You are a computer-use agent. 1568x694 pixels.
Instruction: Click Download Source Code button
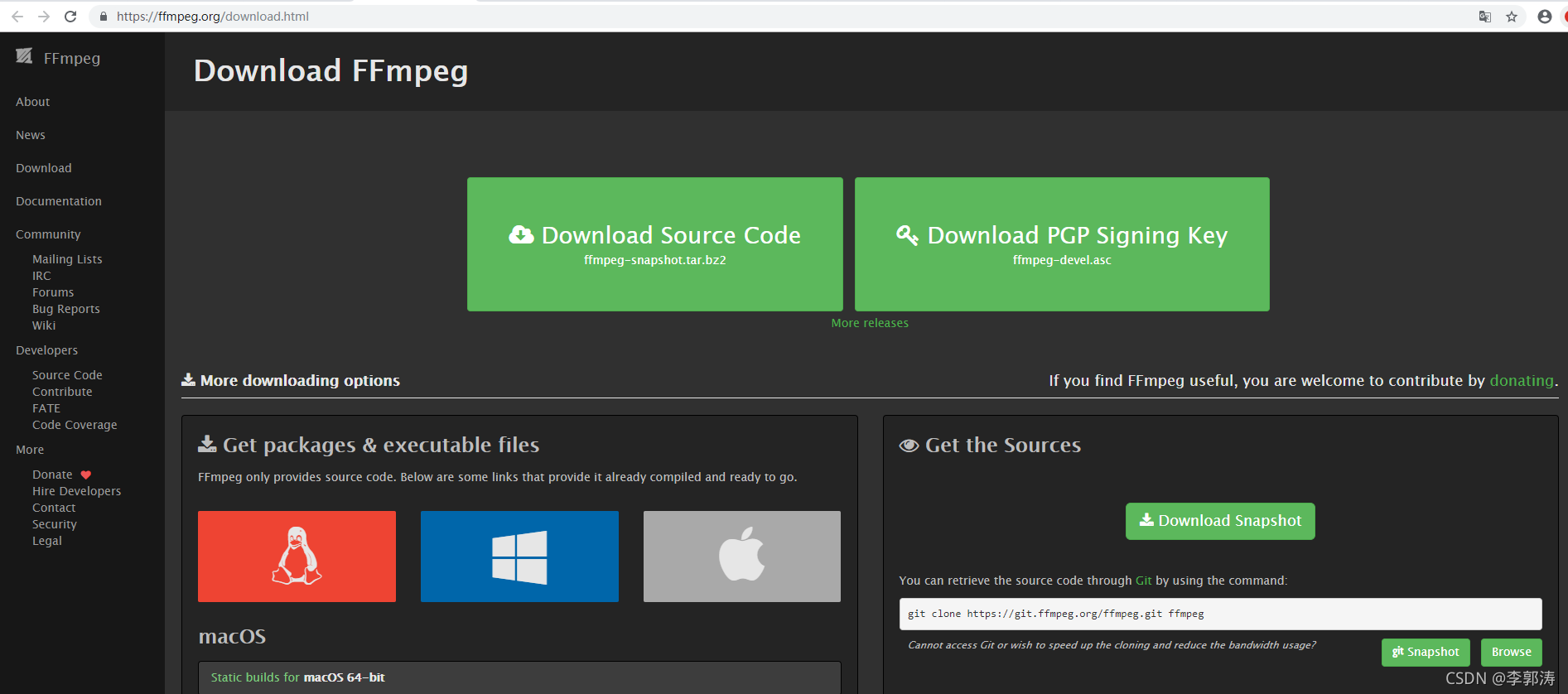click(655, 244)
